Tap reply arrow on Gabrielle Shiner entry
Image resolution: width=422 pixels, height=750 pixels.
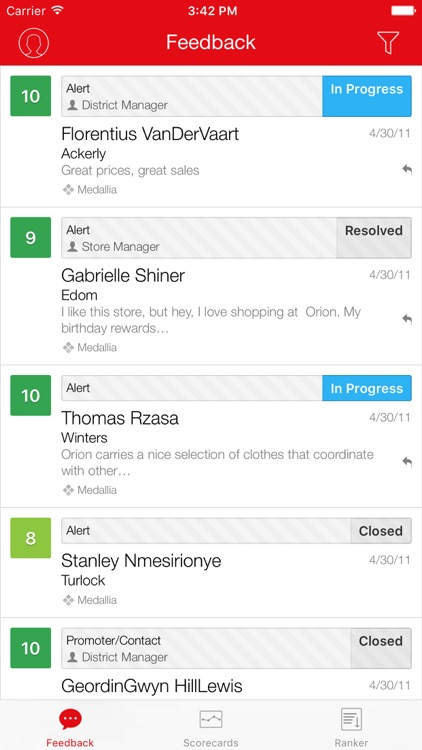pyautogui.click(x=407, y=319)
